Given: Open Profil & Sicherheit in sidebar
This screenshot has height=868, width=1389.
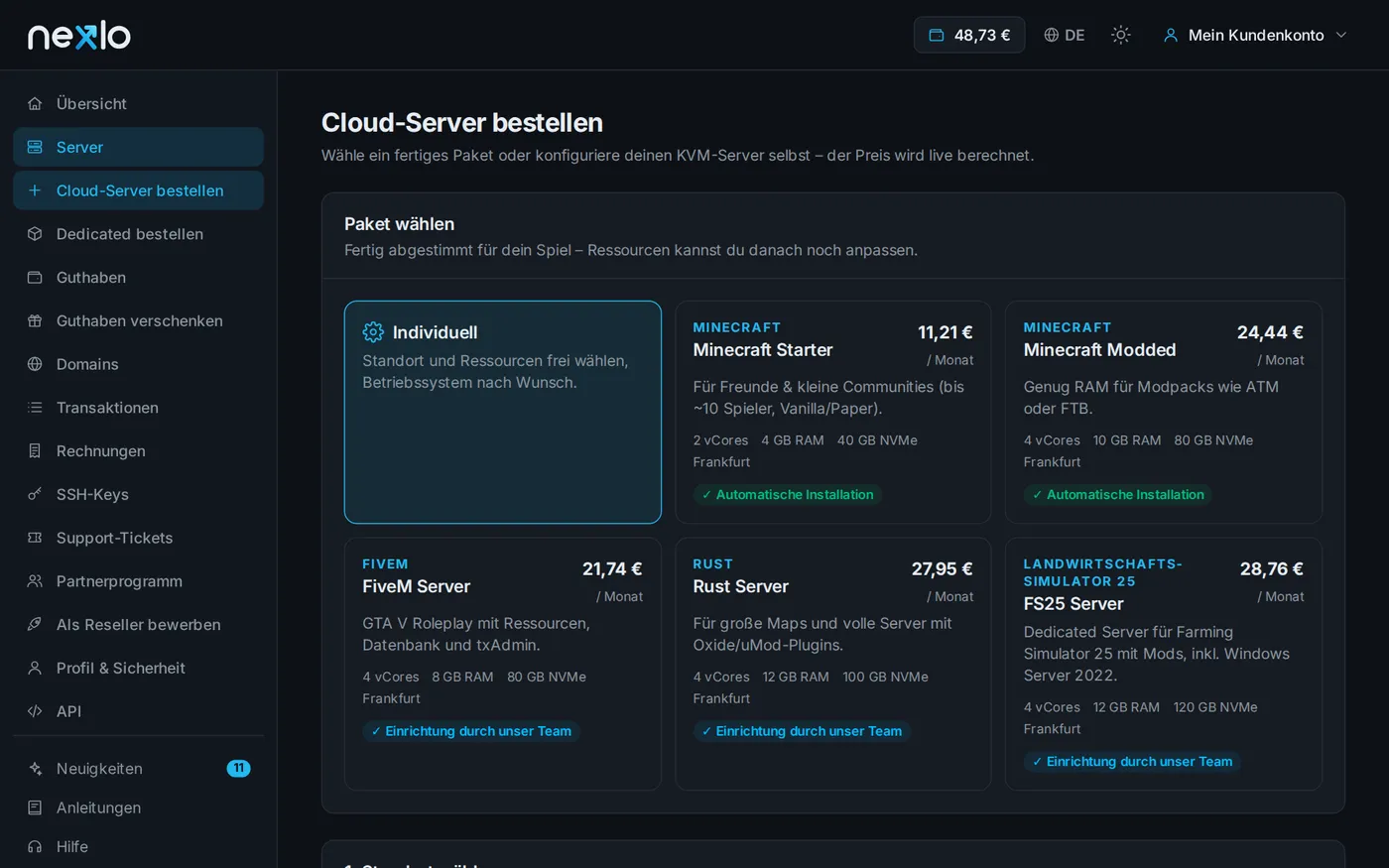Looking at the screenshot, I should click(139, 668).
